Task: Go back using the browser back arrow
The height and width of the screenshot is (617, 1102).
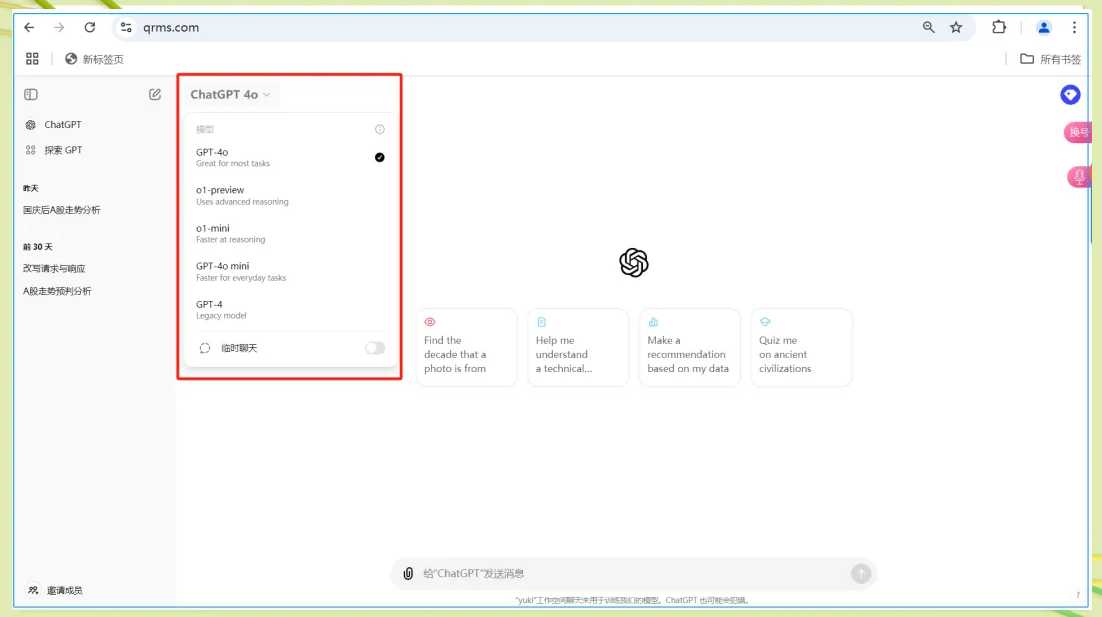Action: click(29, 27)
